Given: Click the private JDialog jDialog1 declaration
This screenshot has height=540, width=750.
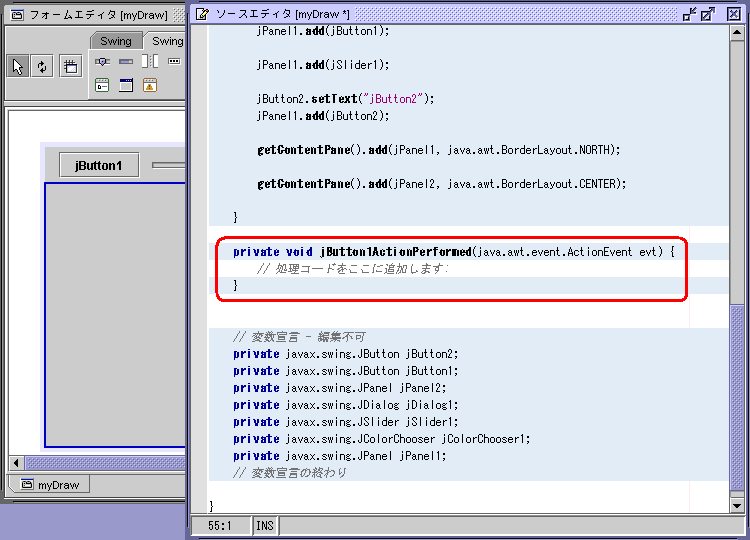Looking at the screenshot, I should pos(345,405).
